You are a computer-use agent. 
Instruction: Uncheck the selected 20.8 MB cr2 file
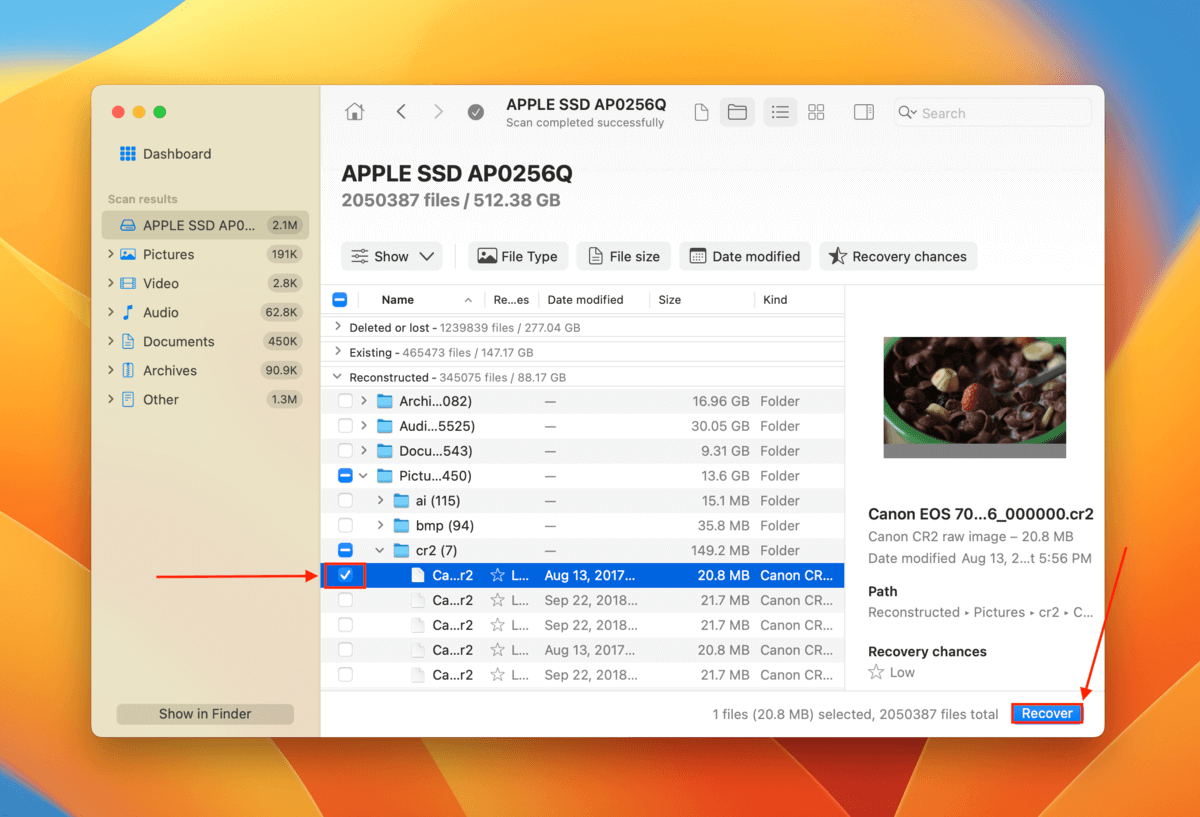[345, 575]
